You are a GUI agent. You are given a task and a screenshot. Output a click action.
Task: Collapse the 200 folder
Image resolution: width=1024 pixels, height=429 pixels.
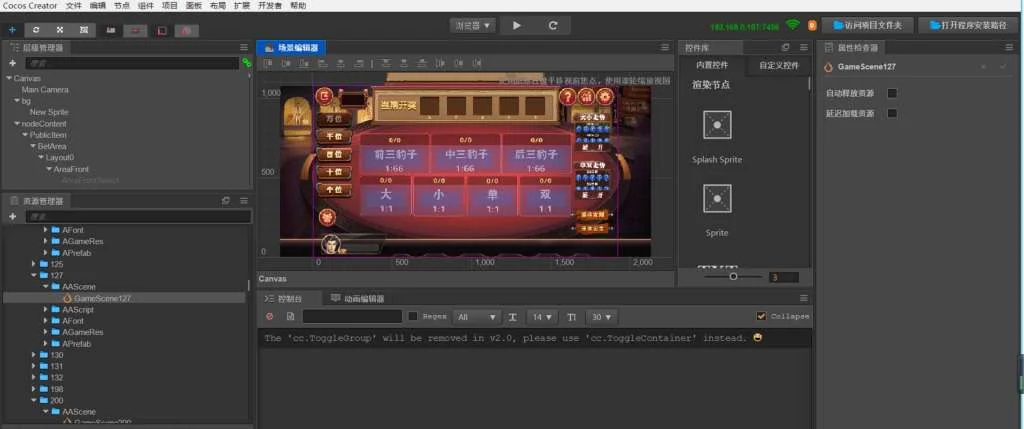(34, 400)
